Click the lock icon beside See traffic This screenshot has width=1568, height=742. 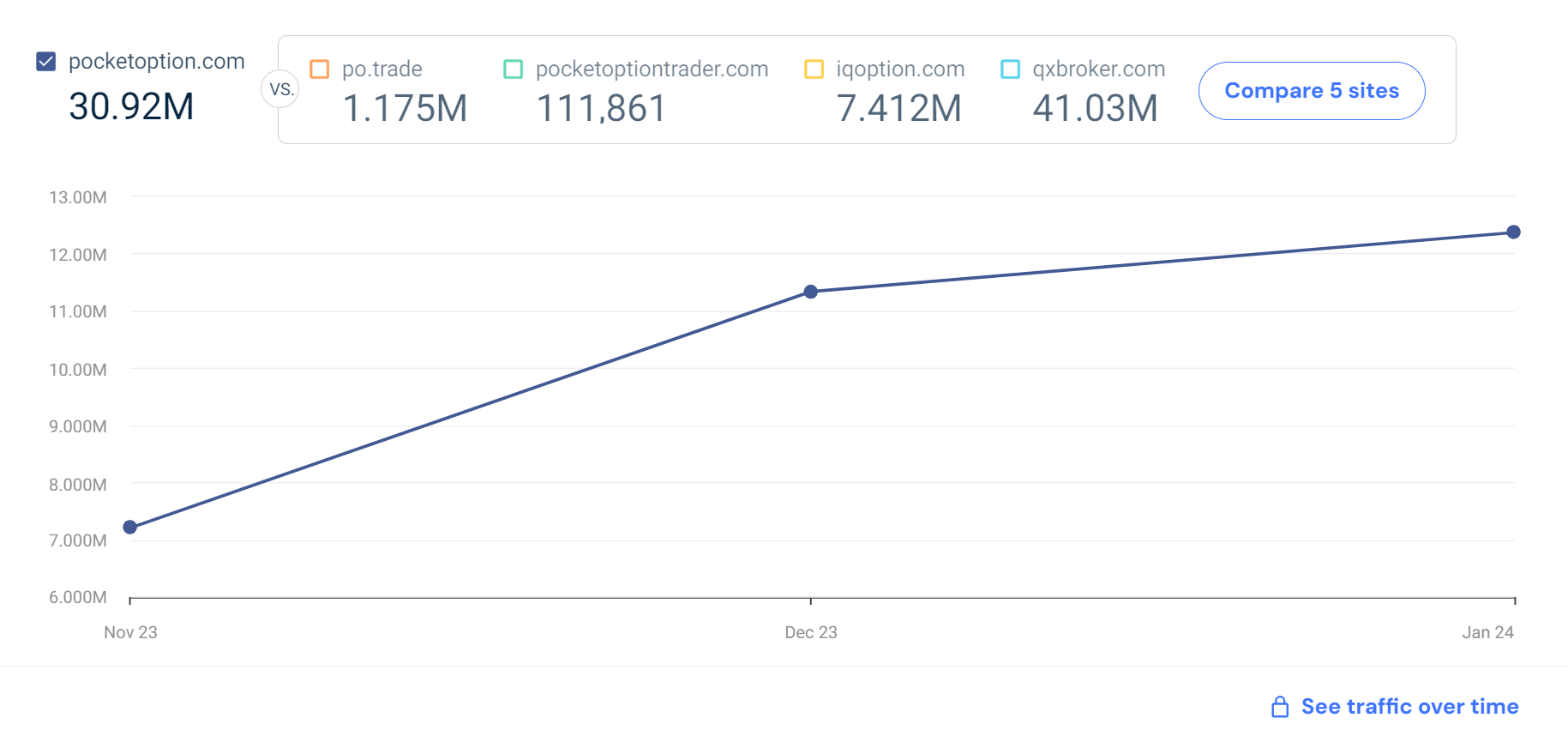[x=1280, y=707]
